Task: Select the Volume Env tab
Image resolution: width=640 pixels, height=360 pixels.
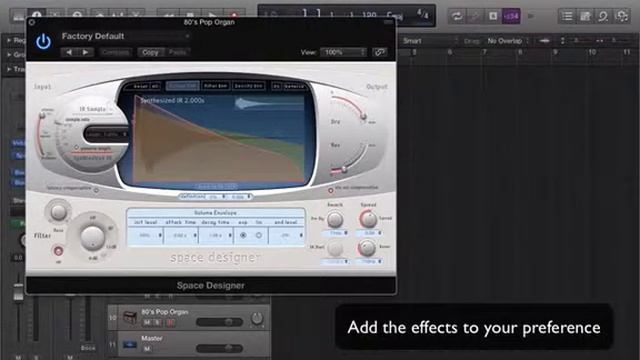Action: 182,86
